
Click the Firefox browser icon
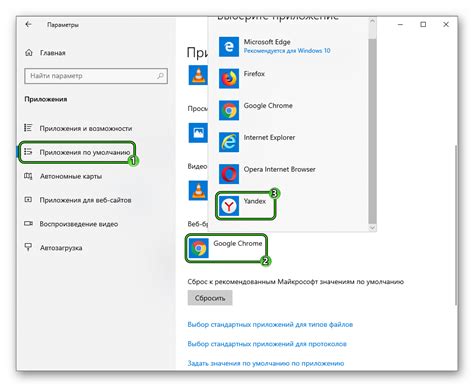(229, 78)
